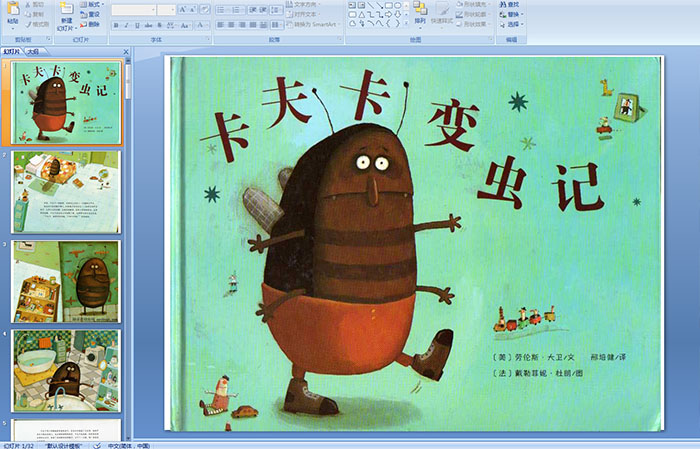The height and width of the screenshot is (449, 700).
Task: Open Change Case (Aa) dropdown
Action: 185,25
